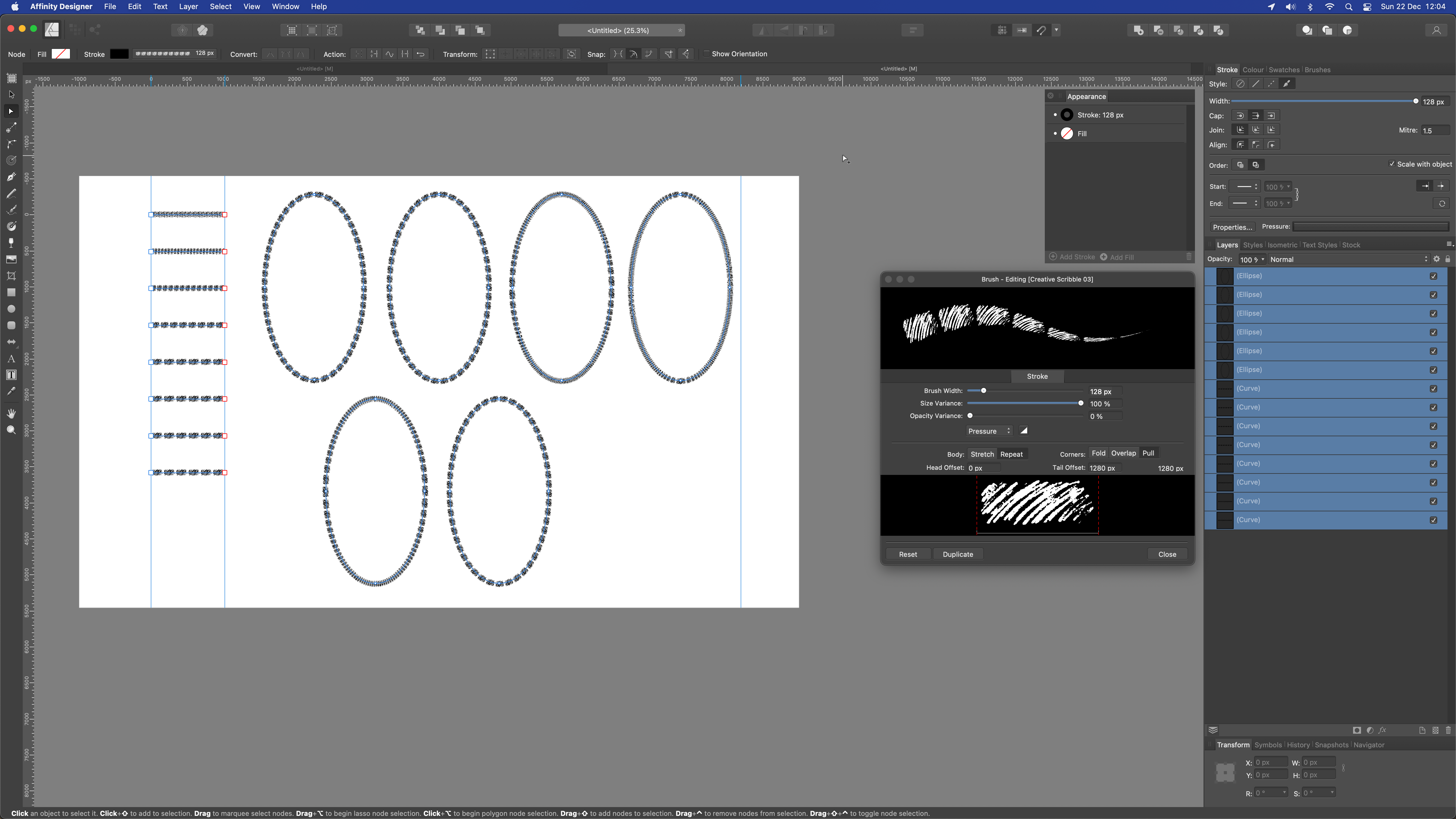This screenshot has height=819, width=1456.
Task: Select the Ellipse shape tool
Action: (x=11, y=309)
